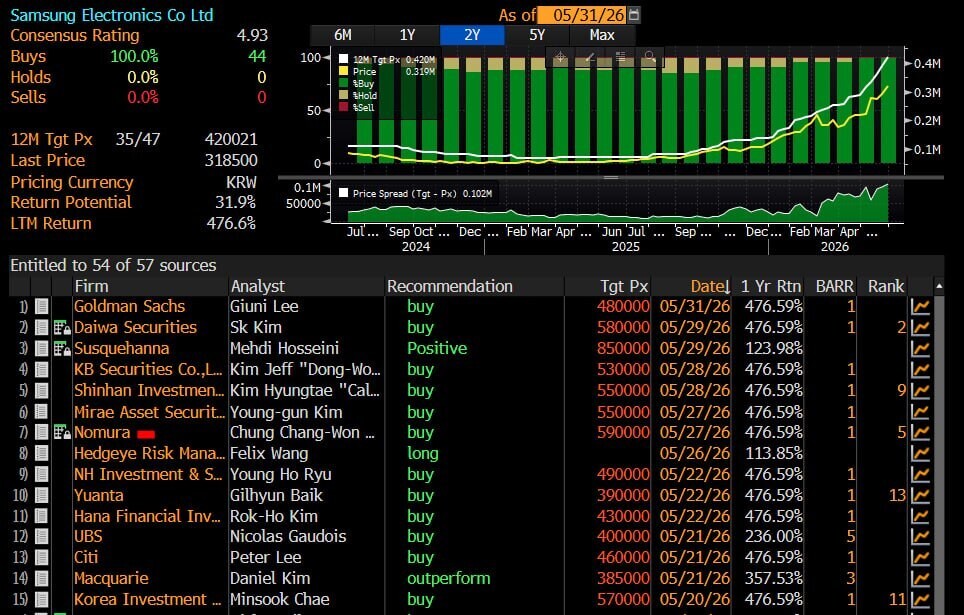Toggle the green %Buy legend swatch
Screen dimensions: 964x615
(x=344, y=83)
